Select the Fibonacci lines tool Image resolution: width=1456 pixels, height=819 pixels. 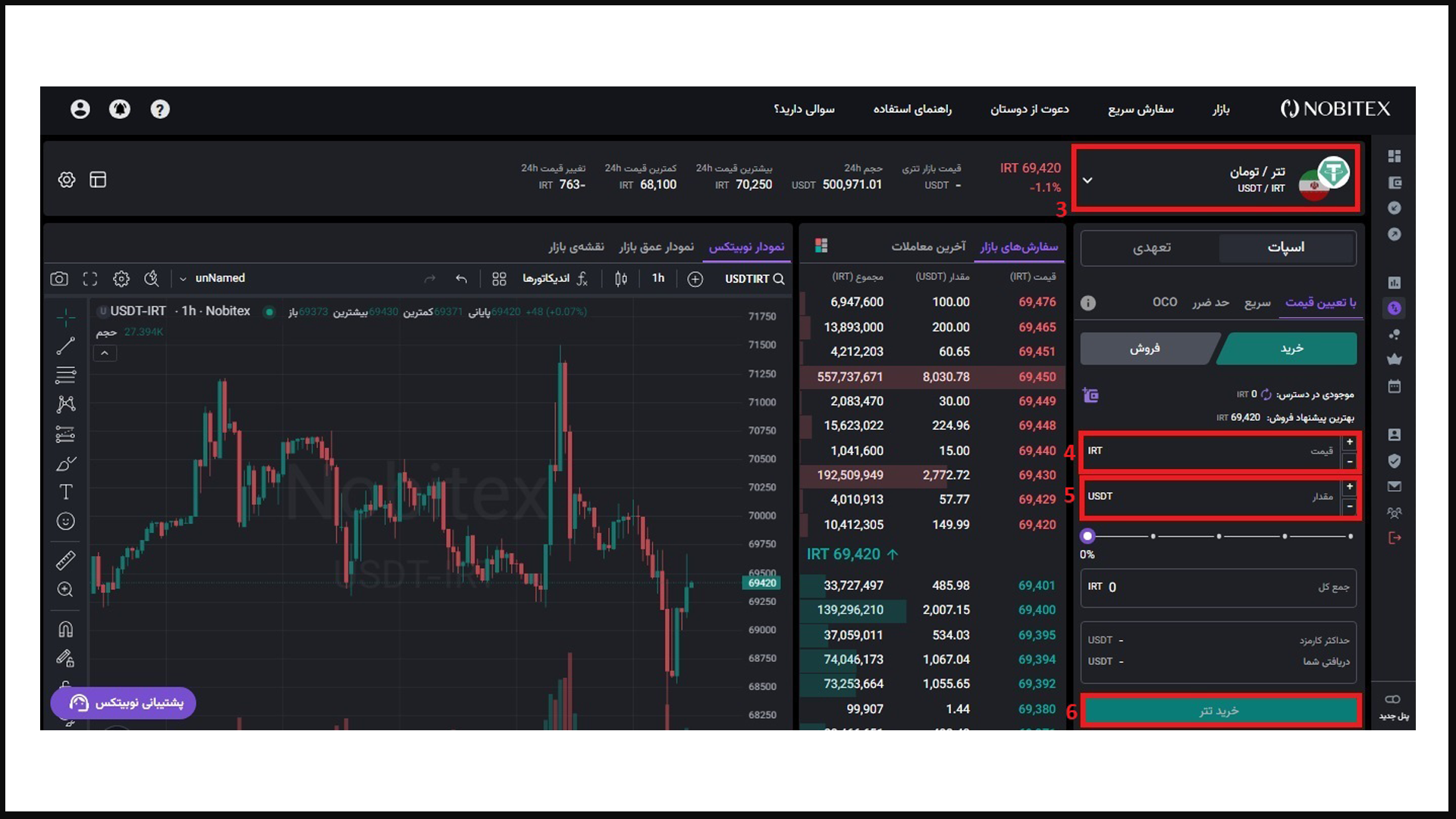click(66, 375)
